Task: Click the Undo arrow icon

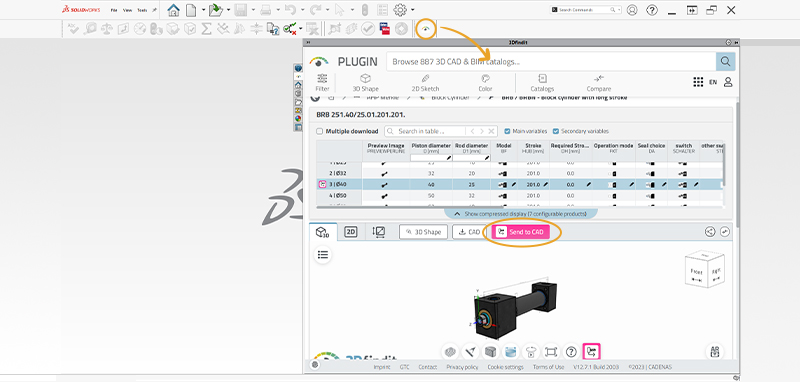Action: click(x=290, y=10)
